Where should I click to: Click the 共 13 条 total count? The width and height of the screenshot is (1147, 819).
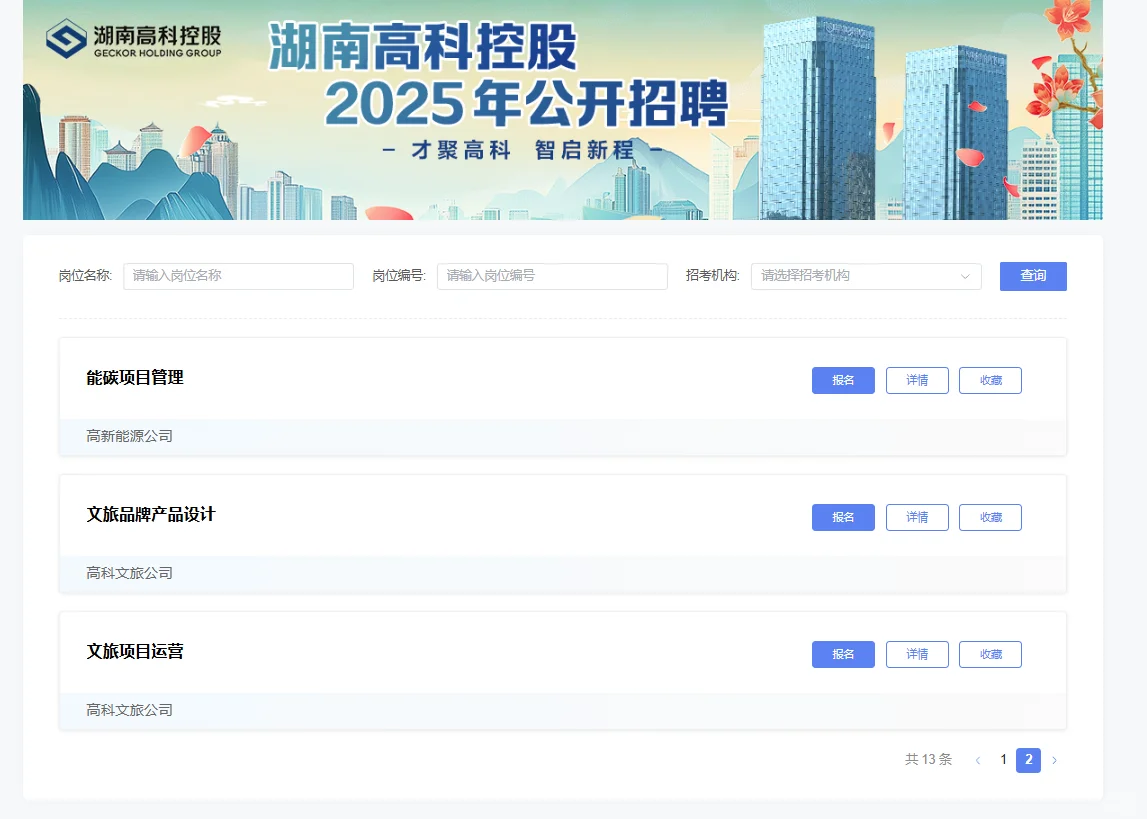click(928, 760)
